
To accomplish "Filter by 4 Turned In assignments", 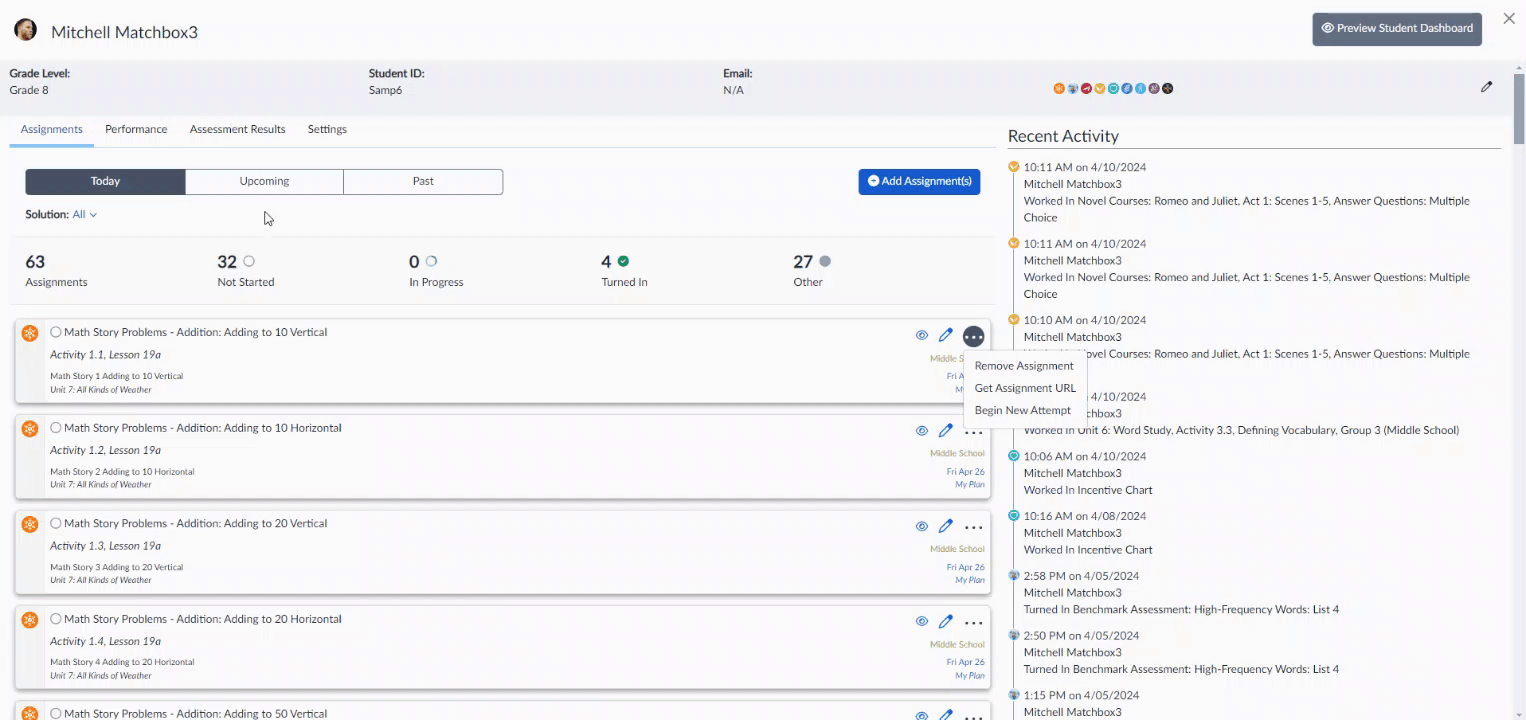I will (624, 270).
